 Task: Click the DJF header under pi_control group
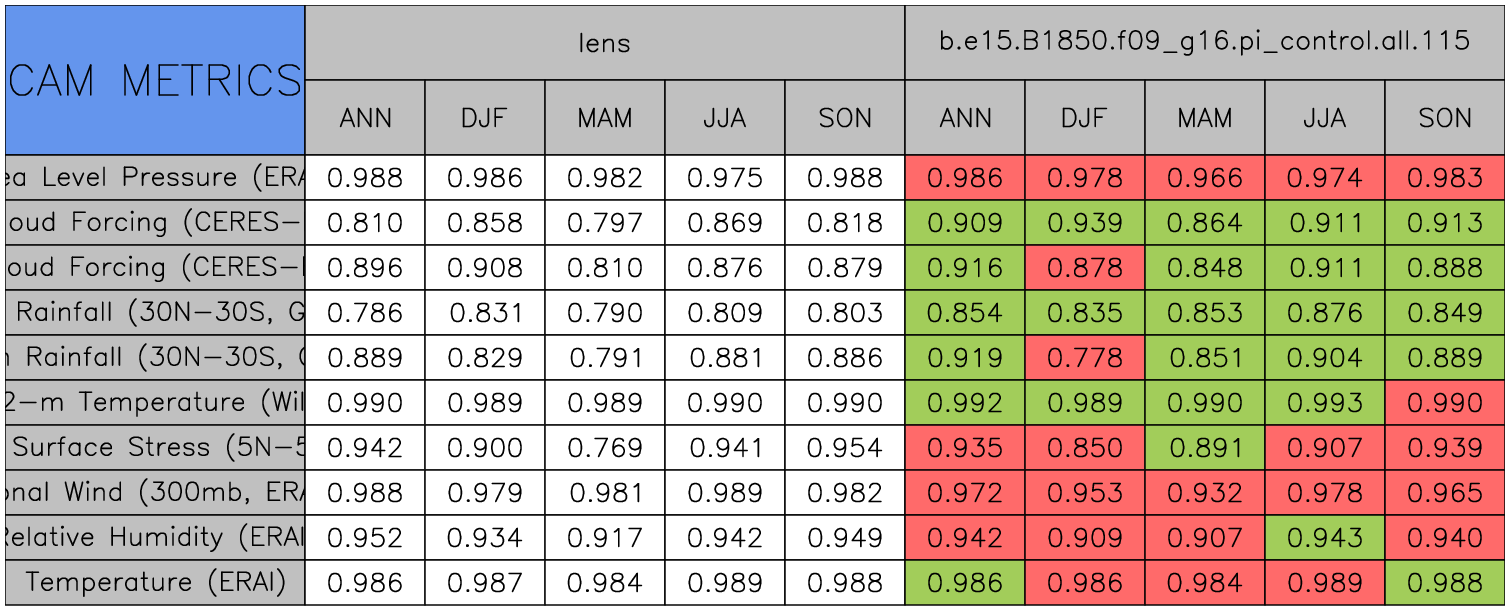[x=1085, y=118]
